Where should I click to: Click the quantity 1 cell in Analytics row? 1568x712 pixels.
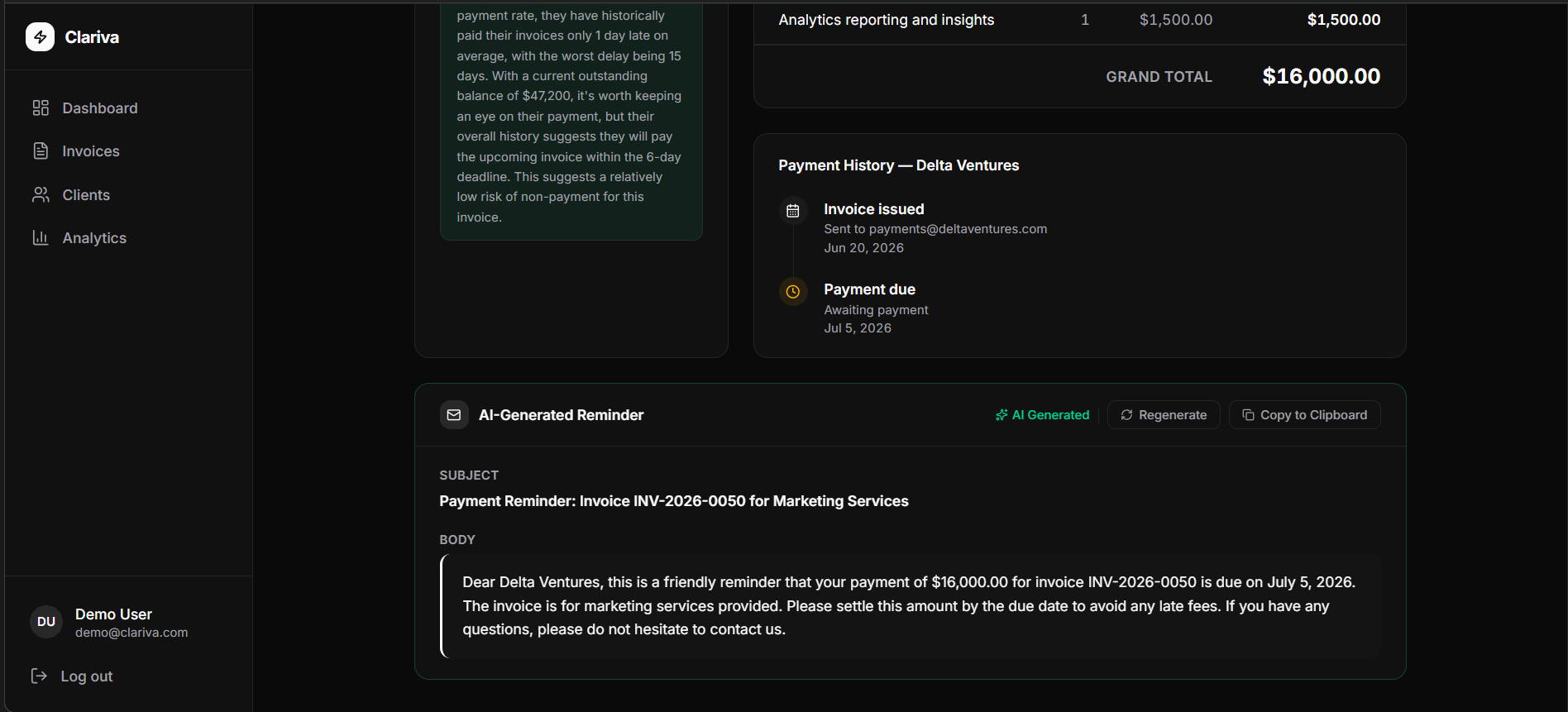tap(1085, 20)
